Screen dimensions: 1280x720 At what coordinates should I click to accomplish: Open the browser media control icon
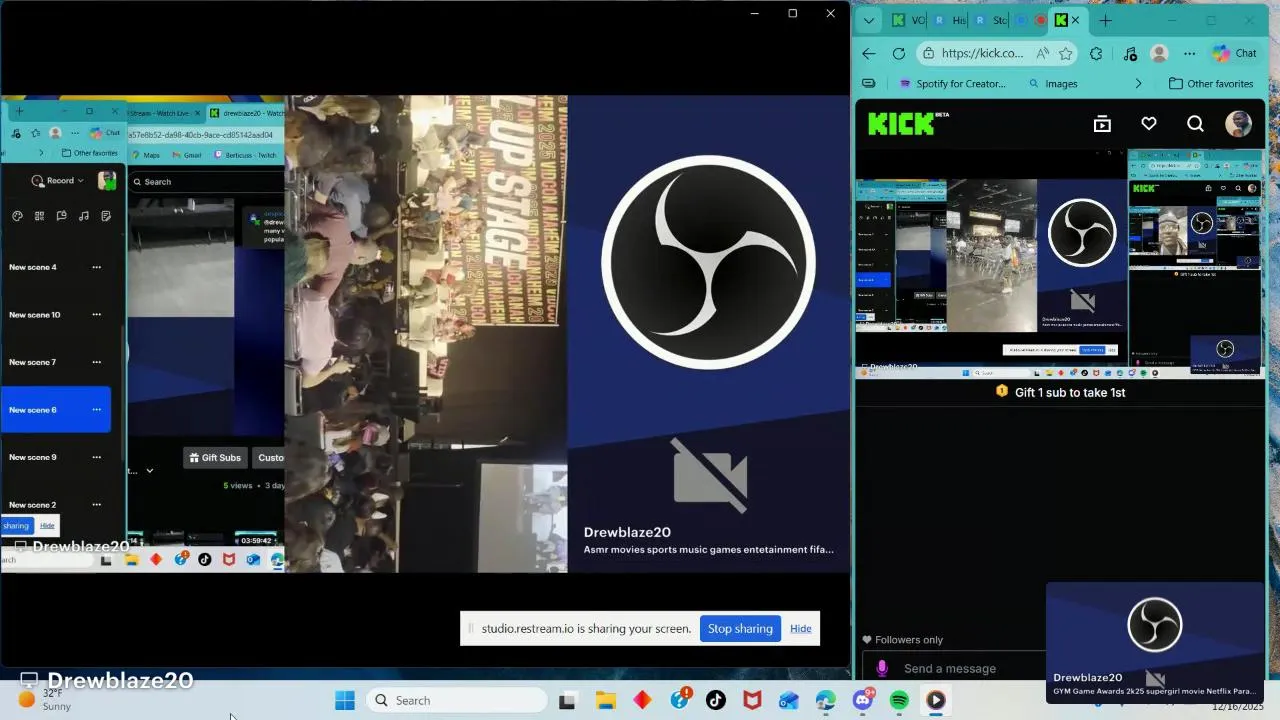tap(1130, 54)
